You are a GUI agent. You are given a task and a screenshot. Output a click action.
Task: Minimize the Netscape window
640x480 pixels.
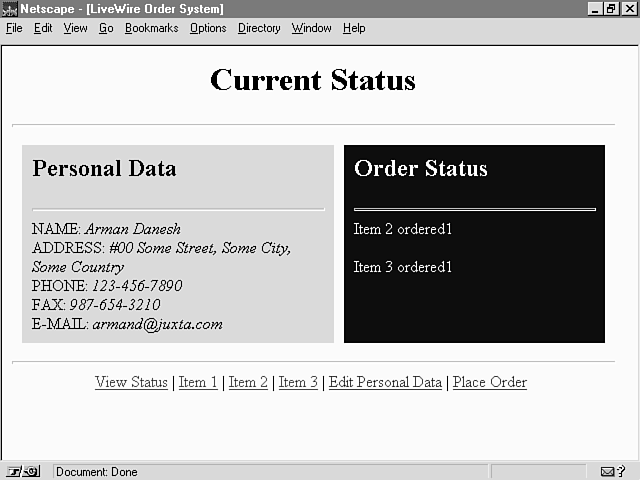click(597, 9)
